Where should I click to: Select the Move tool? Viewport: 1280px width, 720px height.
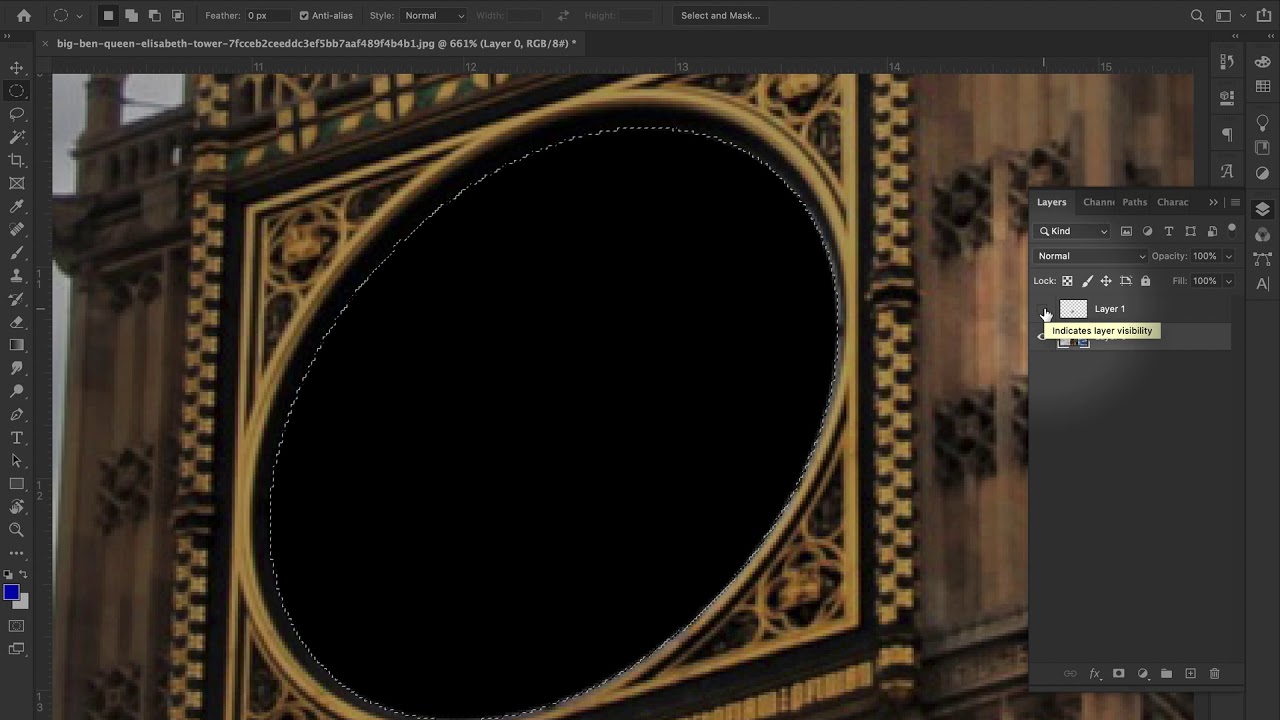tap(17, 68)
